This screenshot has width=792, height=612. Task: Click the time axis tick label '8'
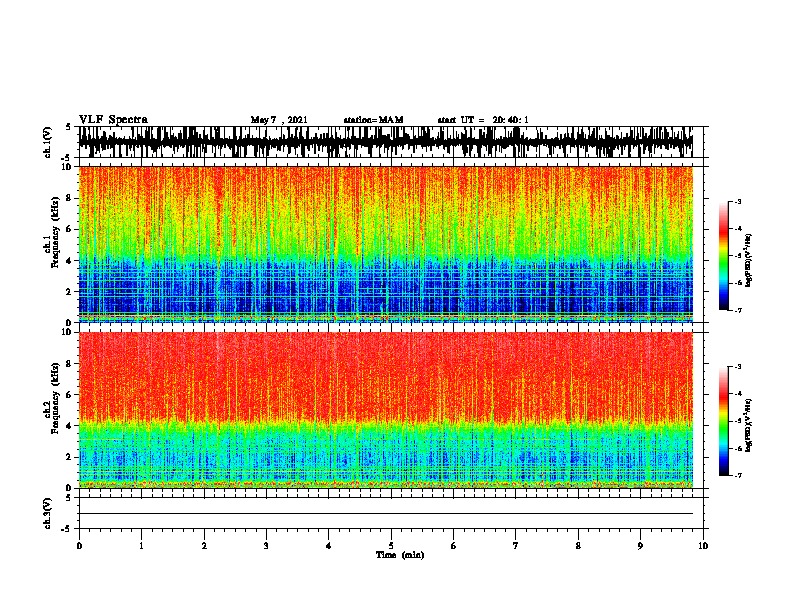point(578,545)
